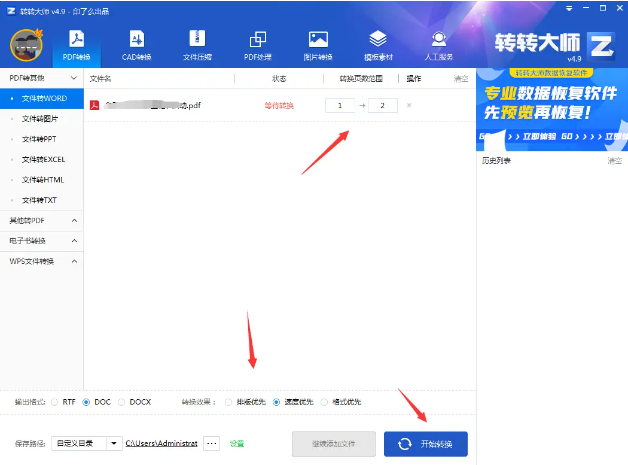Viewport: 628px width, 465px height.
Task: Click the user avatar icon
Action: pos(26,45)
